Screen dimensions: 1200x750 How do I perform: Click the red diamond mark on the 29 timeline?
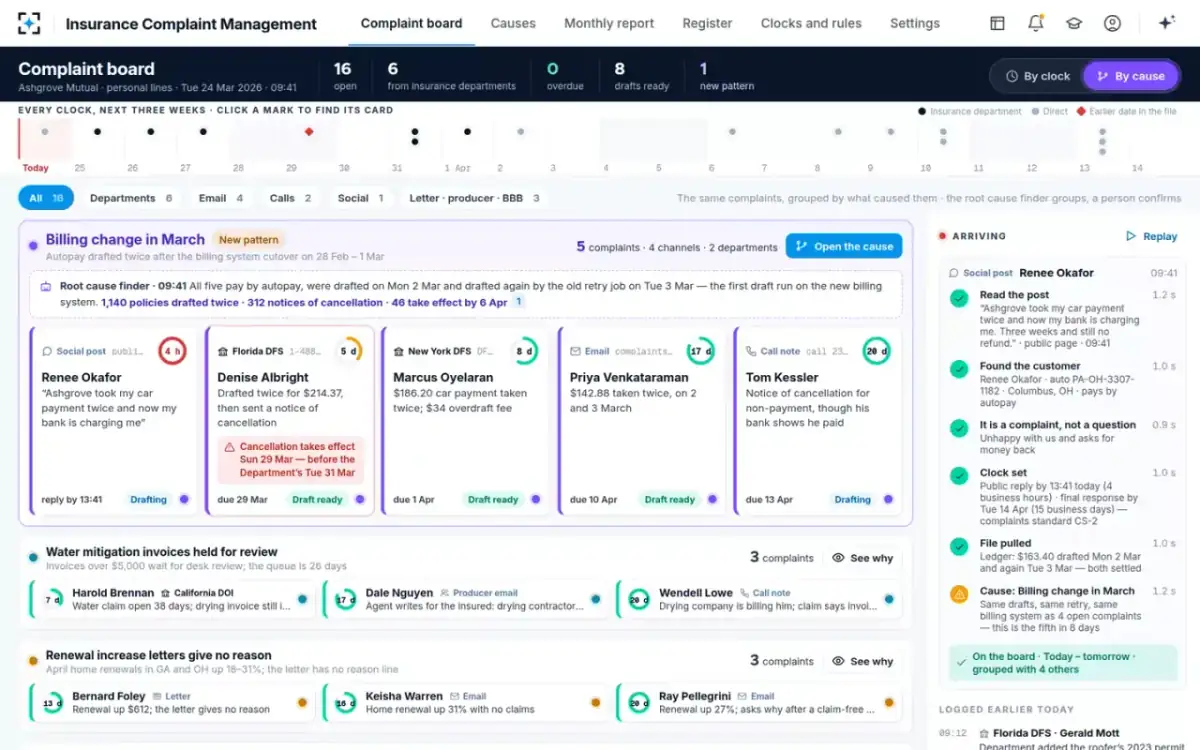[x=309, y=131]
